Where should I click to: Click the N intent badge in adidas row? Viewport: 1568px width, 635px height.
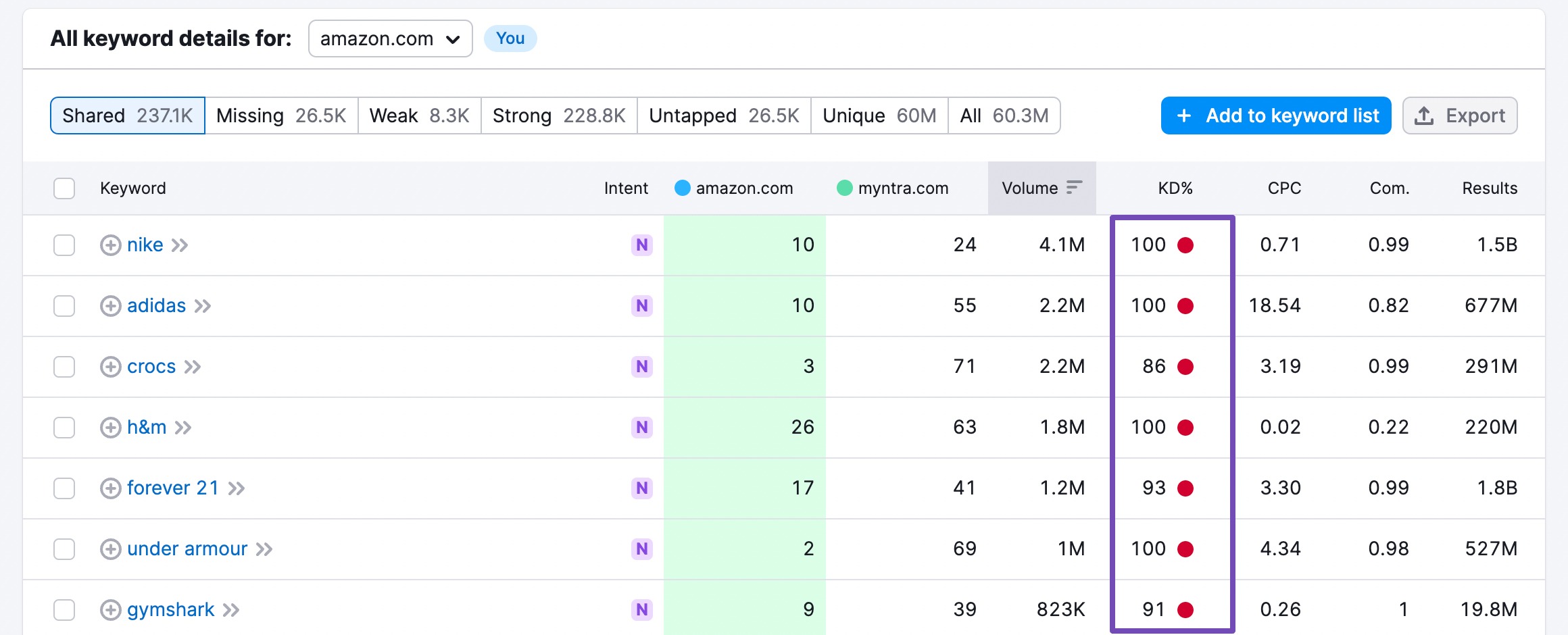click(642, 306)
